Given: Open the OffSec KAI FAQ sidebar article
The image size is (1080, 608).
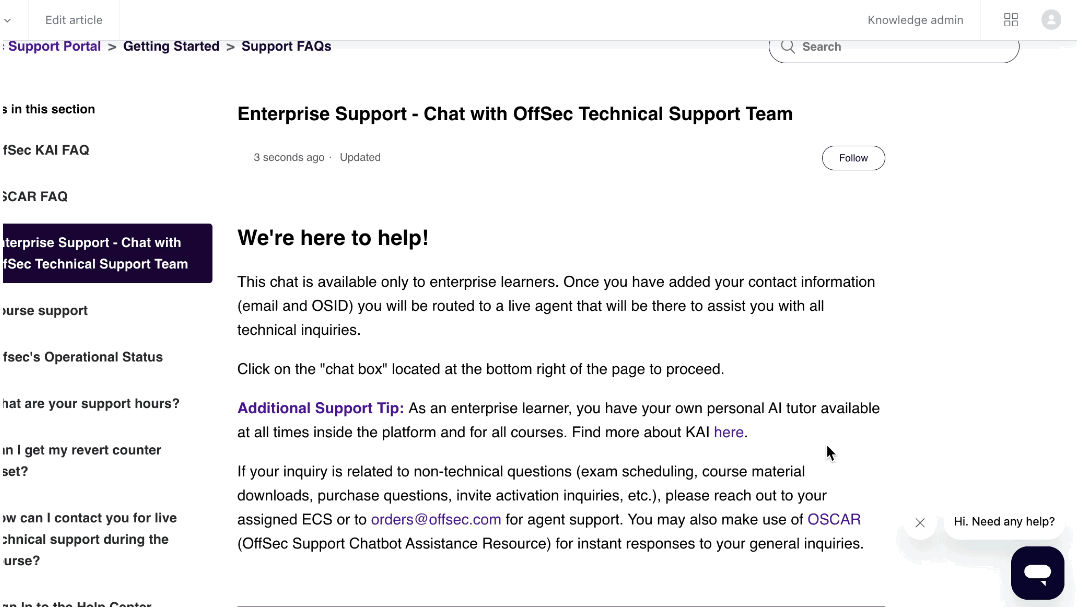Looking at the screenshot, I should click(x=46, y=150).
